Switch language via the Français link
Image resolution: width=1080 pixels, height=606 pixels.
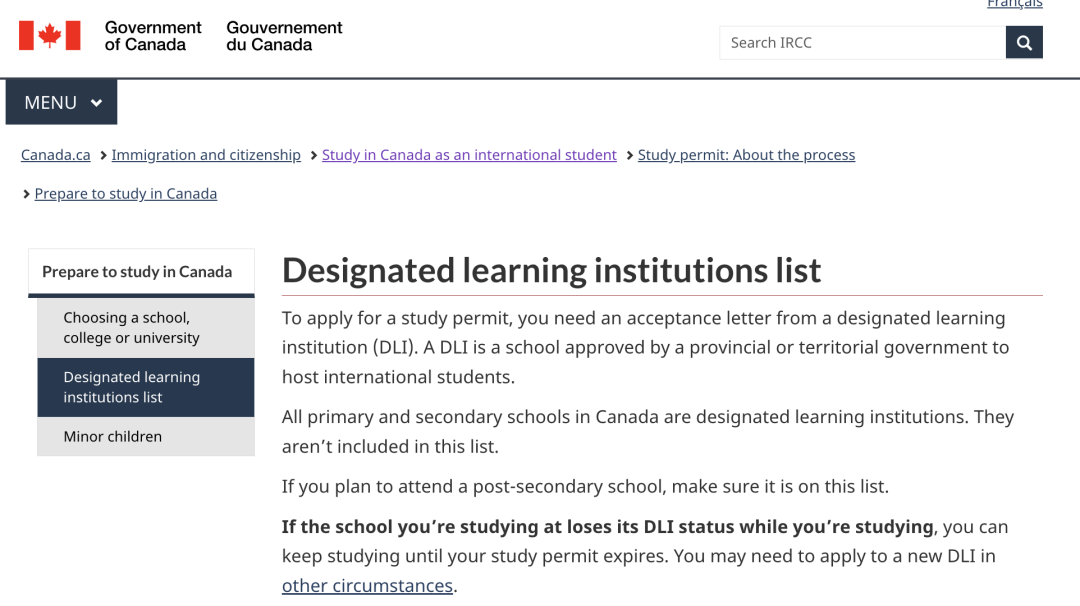[x=1015, y=4]
